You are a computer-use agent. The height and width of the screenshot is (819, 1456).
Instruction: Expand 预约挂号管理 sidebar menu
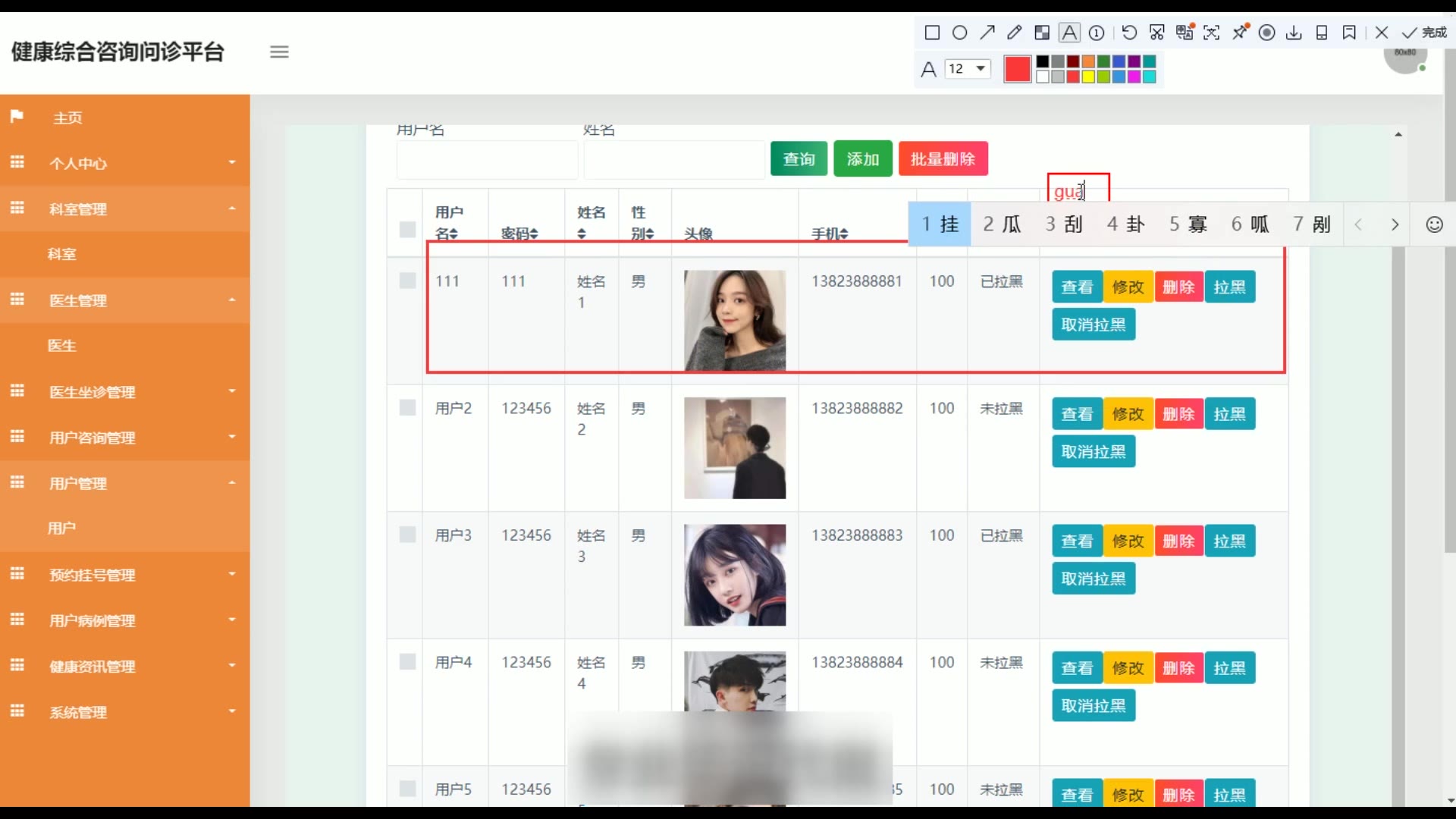coord(125,575)
